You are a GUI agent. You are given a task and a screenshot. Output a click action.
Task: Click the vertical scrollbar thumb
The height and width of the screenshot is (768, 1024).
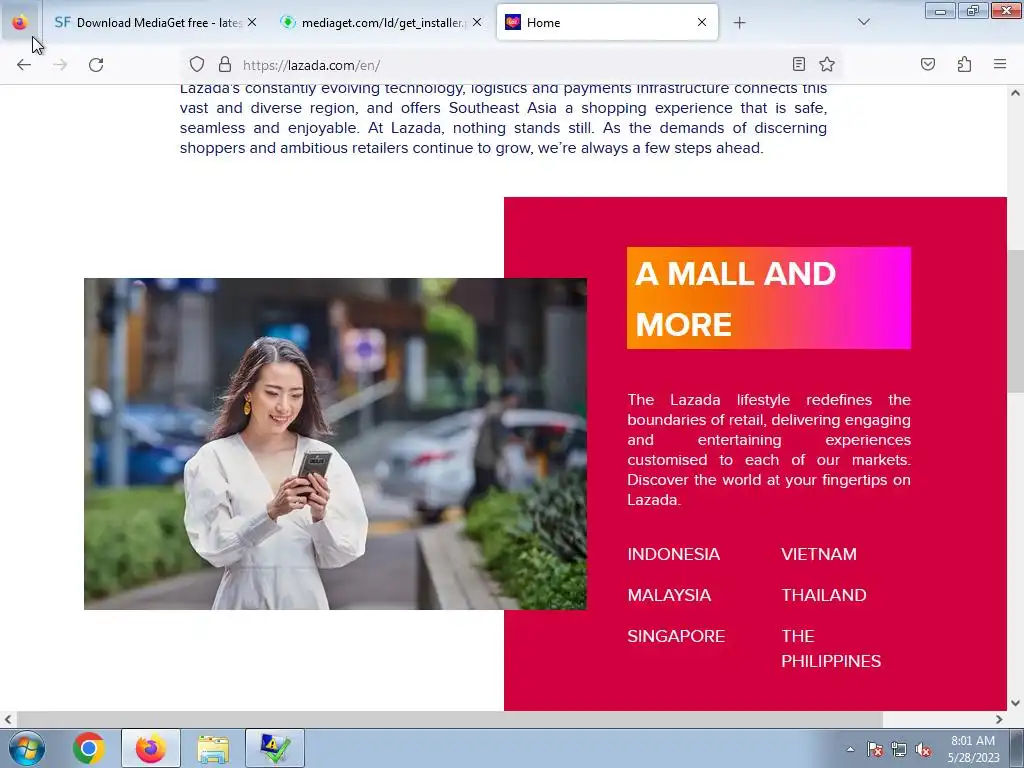pyautogui.click(x=1016, y=321)
